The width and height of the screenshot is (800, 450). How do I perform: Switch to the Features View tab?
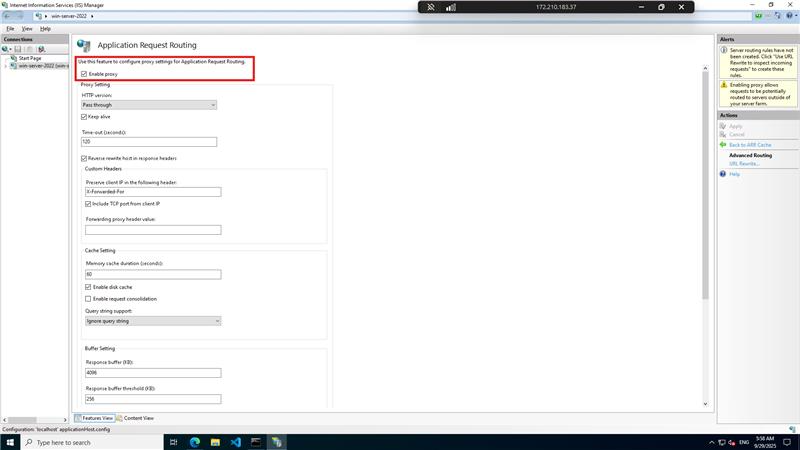pyautogui.click(x=95, y=418)
